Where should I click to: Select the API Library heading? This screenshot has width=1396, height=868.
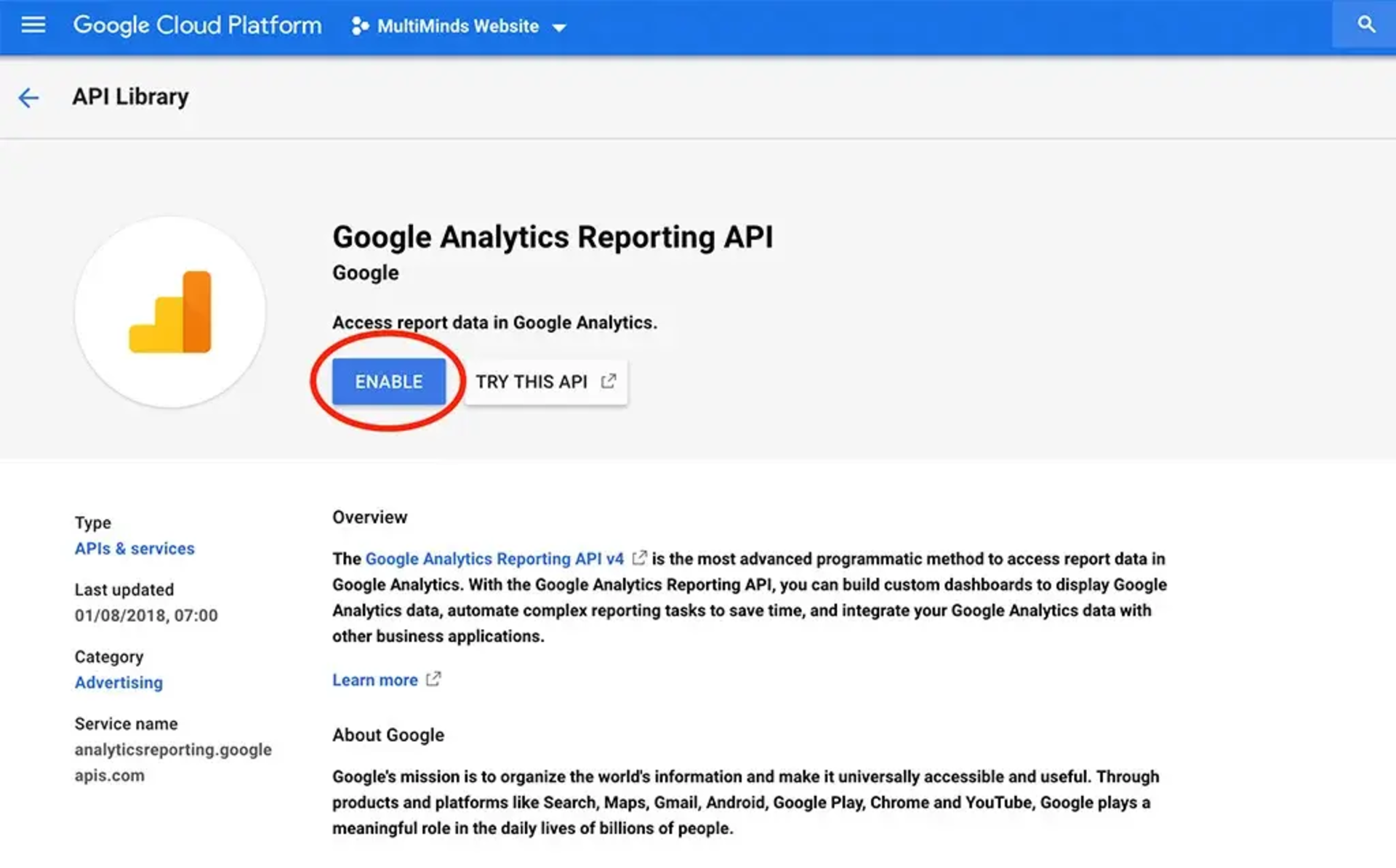click(129, 96)
